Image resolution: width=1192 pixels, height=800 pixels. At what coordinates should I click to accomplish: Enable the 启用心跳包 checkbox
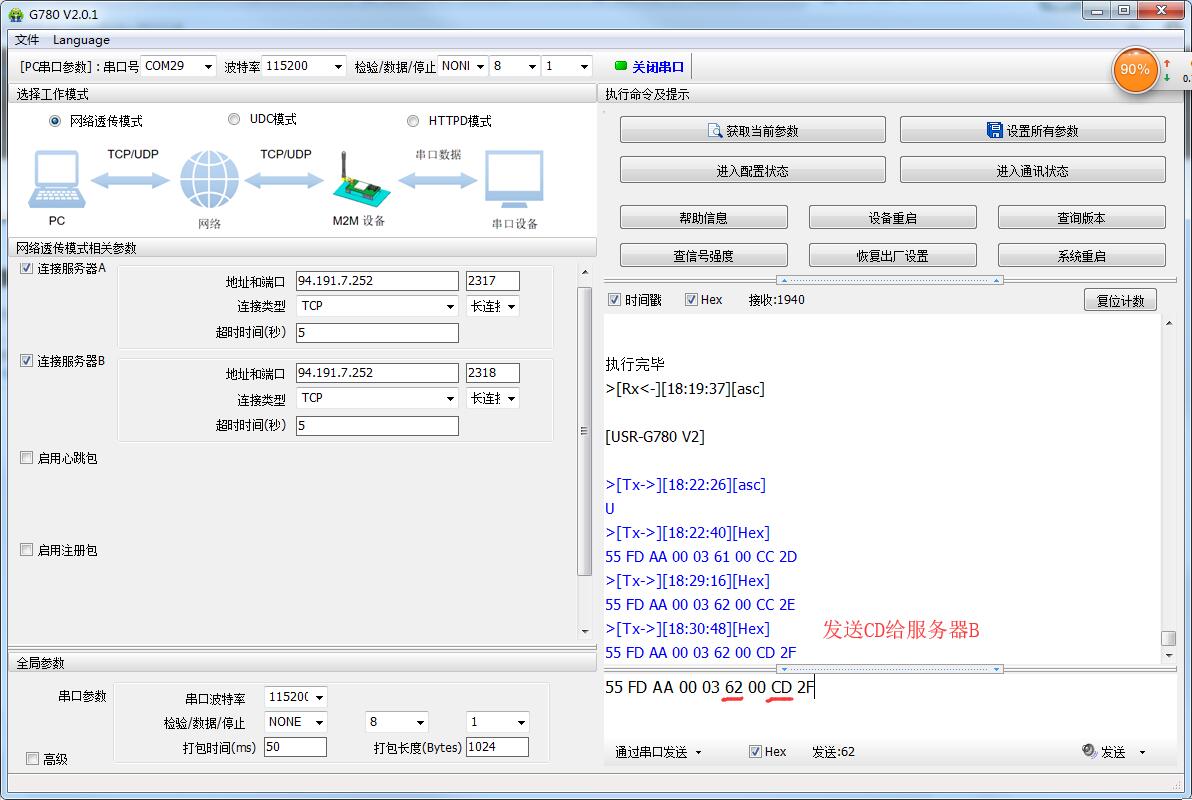27,458
